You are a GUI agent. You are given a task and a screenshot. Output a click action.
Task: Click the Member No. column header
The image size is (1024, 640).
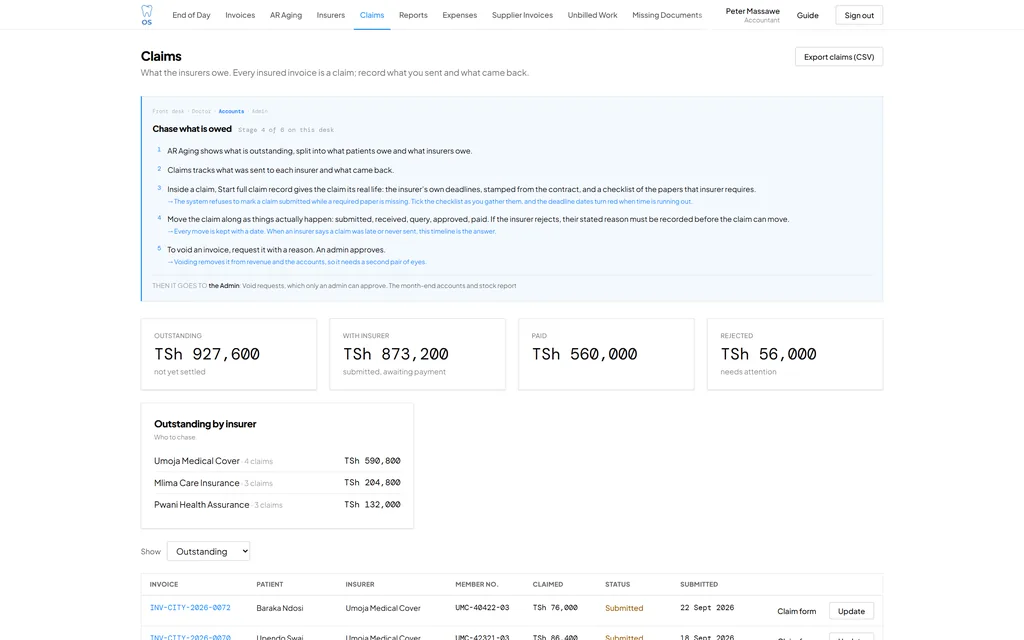point(477,584)
